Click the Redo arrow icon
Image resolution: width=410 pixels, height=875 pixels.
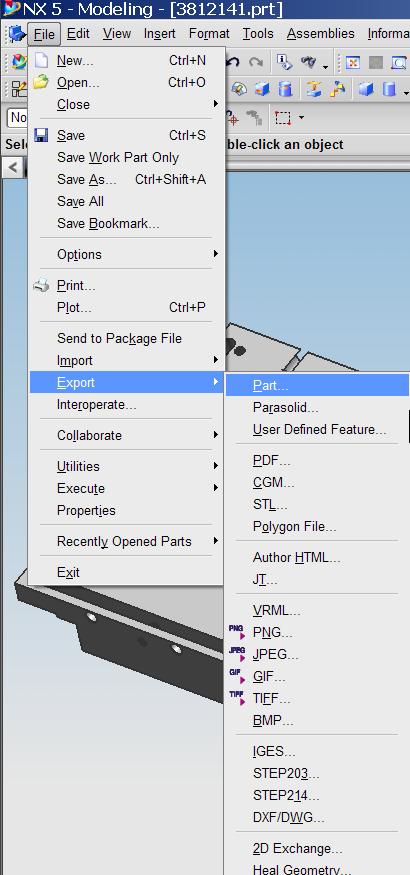[x=256, y=62]
